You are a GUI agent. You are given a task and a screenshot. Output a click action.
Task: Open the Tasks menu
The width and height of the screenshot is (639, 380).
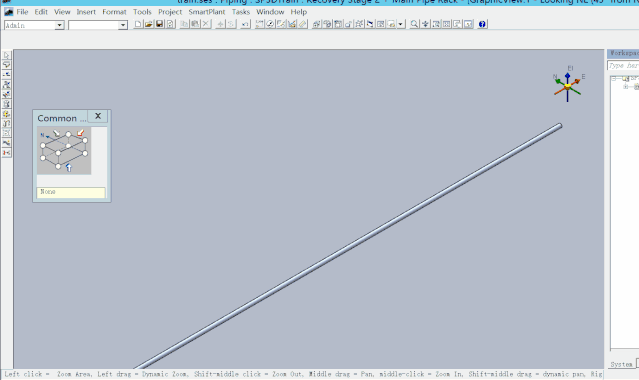click(x=241, y=12)
